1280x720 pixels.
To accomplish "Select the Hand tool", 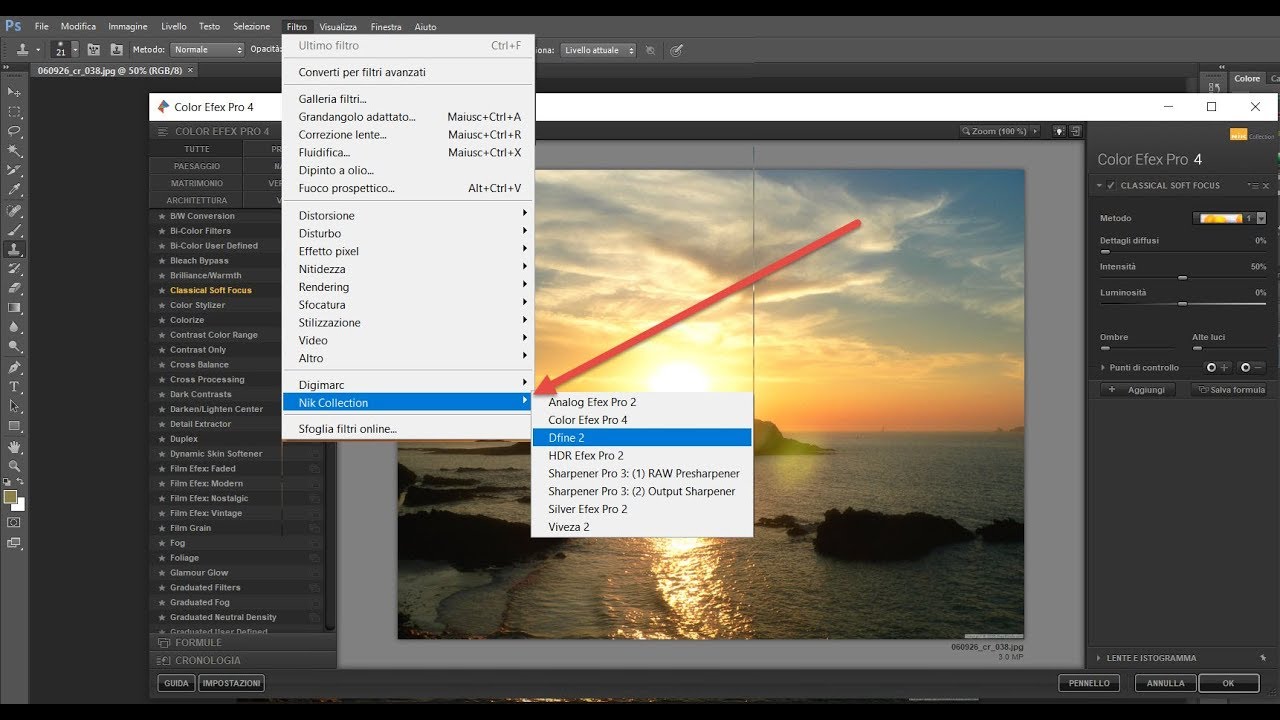I will click(14, 447).
